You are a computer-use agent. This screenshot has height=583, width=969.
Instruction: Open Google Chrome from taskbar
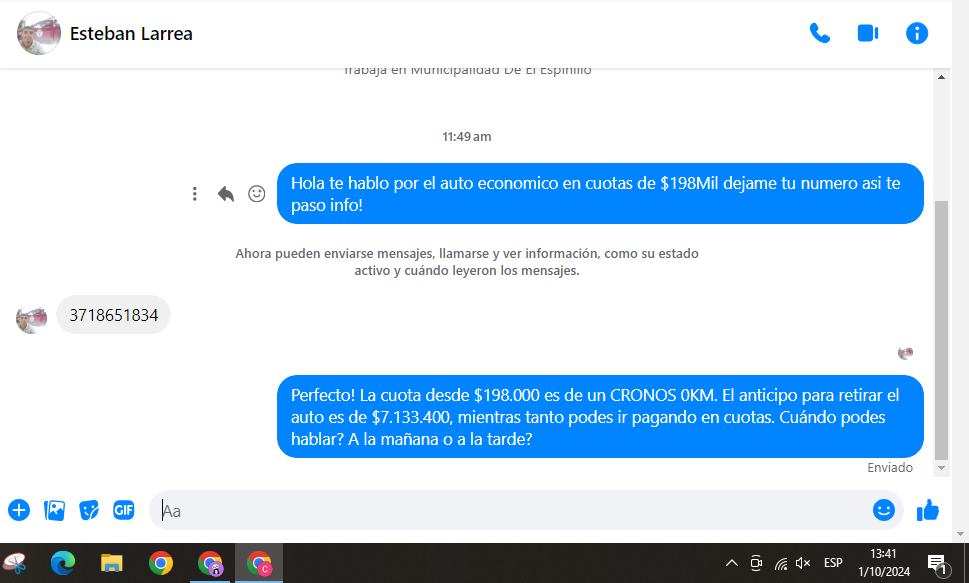tap(161, 563)
